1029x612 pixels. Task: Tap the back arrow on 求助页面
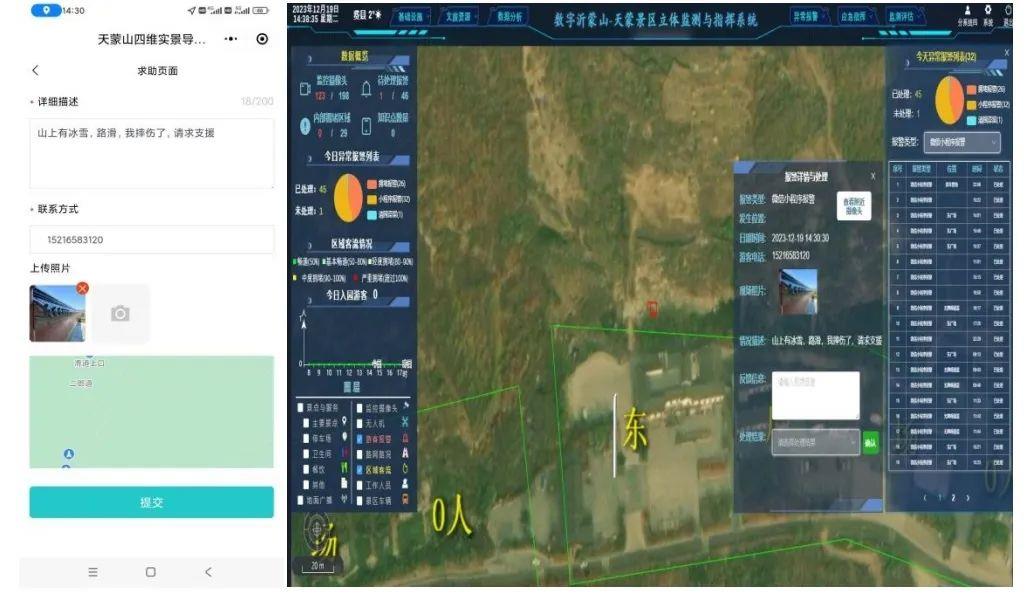coord(35,70)
